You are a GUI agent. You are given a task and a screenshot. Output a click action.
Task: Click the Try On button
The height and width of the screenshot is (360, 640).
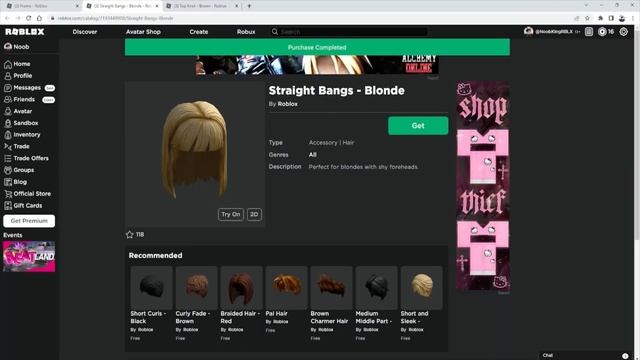point(231,214)
